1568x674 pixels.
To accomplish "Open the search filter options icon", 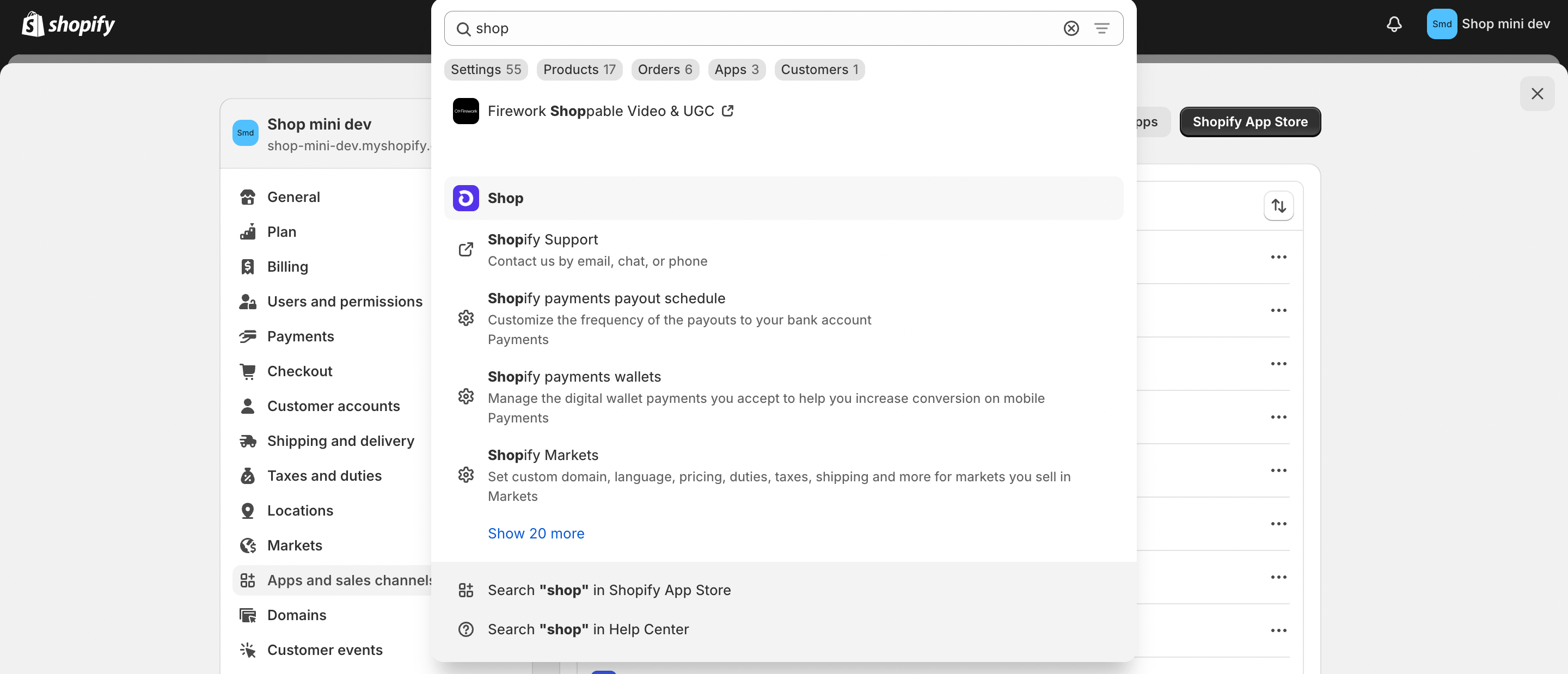I will click(1101, 29).
